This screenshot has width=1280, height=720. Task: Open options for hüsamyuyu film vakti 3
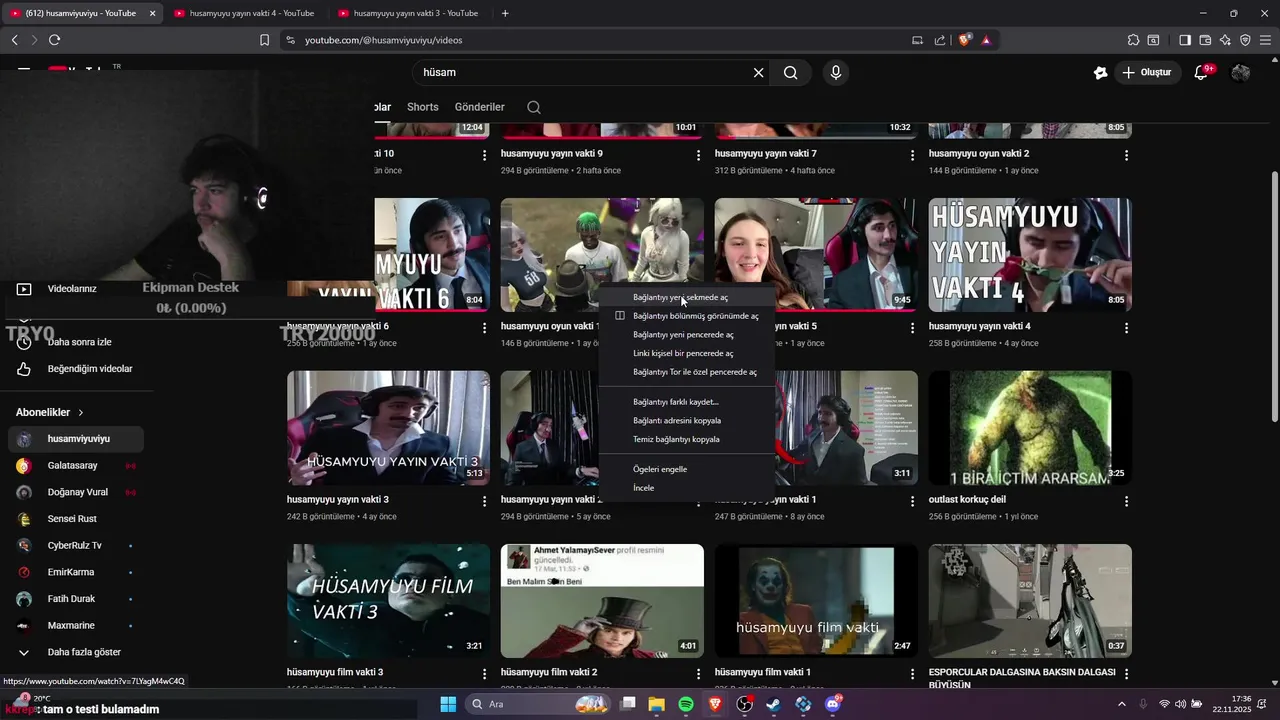point(484,674)
